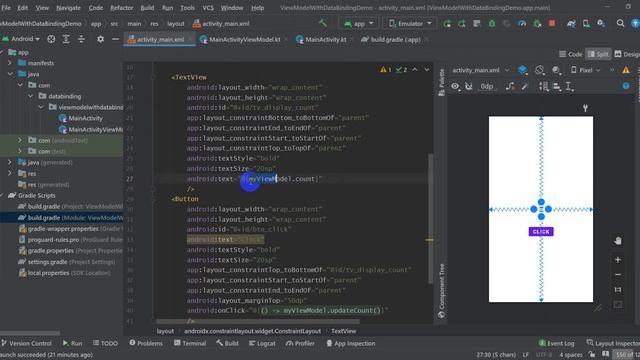The height and width of the screenshot is (360, 640).
Task: Open the Logcat tool window
Action: 262,344
